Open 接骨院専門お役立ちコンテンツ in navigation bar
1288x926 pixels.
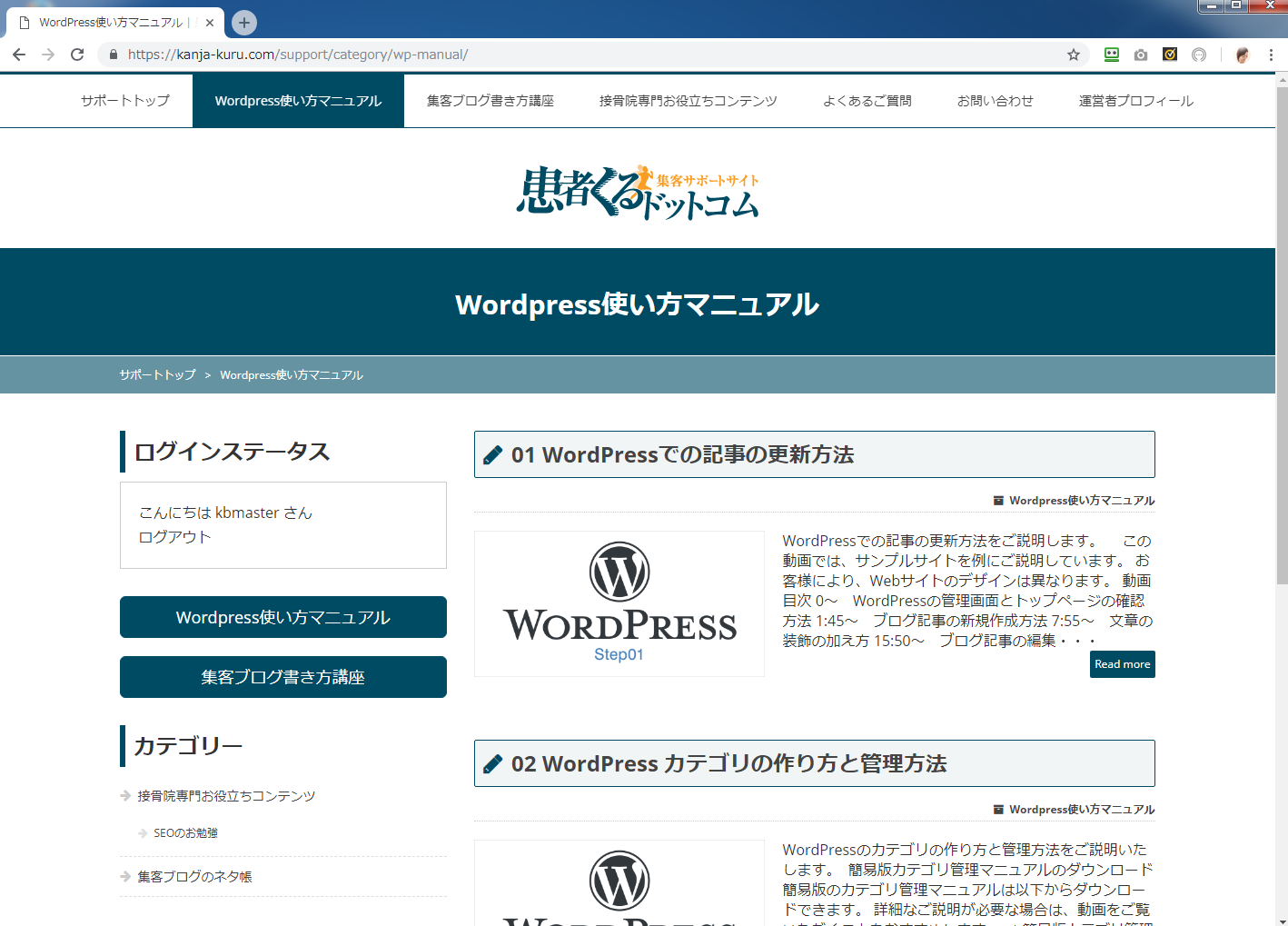[689, 101]
